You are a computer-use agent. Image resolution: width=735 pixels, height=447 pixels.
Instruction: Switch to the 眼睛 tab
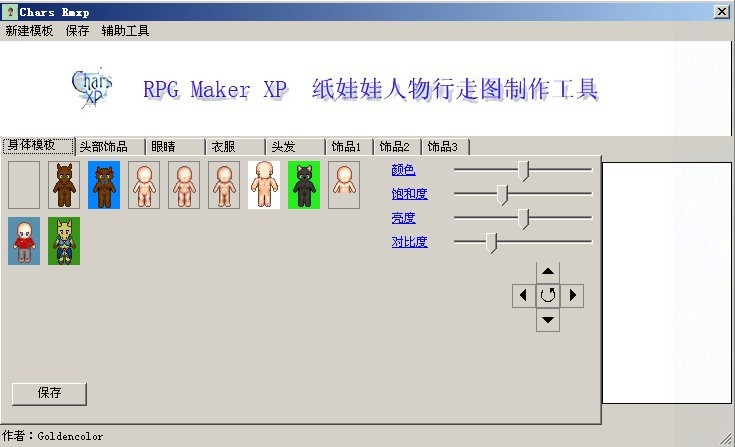coord(176,147)
